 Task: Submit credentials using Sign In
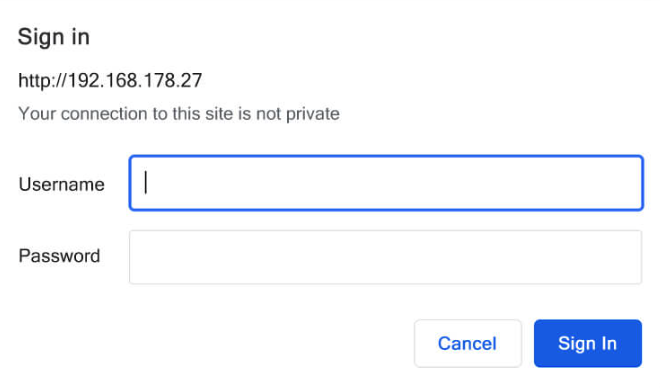(588, 343)
